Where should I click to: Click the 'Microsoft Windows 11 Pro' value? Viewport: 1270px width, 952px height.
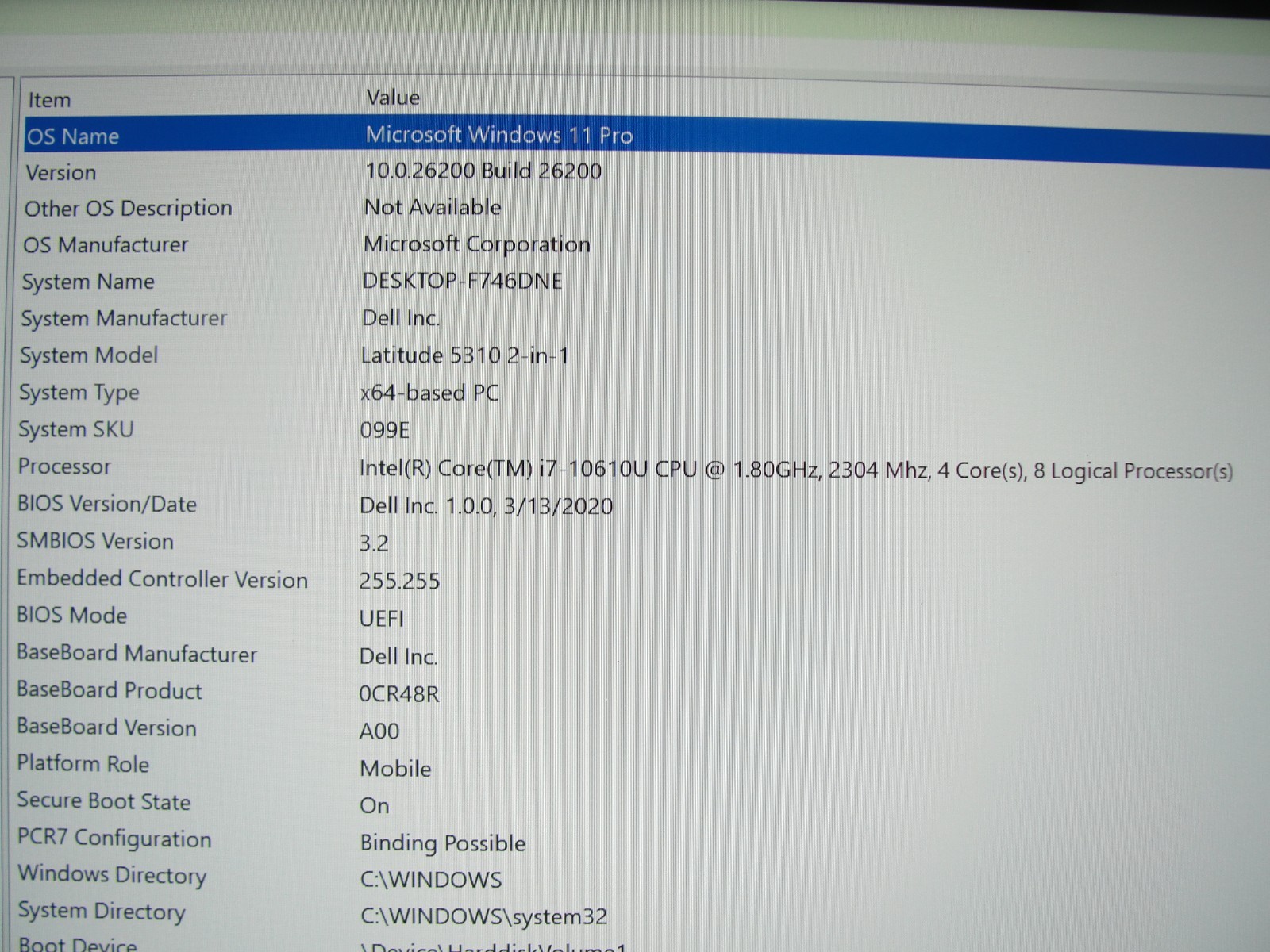[x=499, y=135]
